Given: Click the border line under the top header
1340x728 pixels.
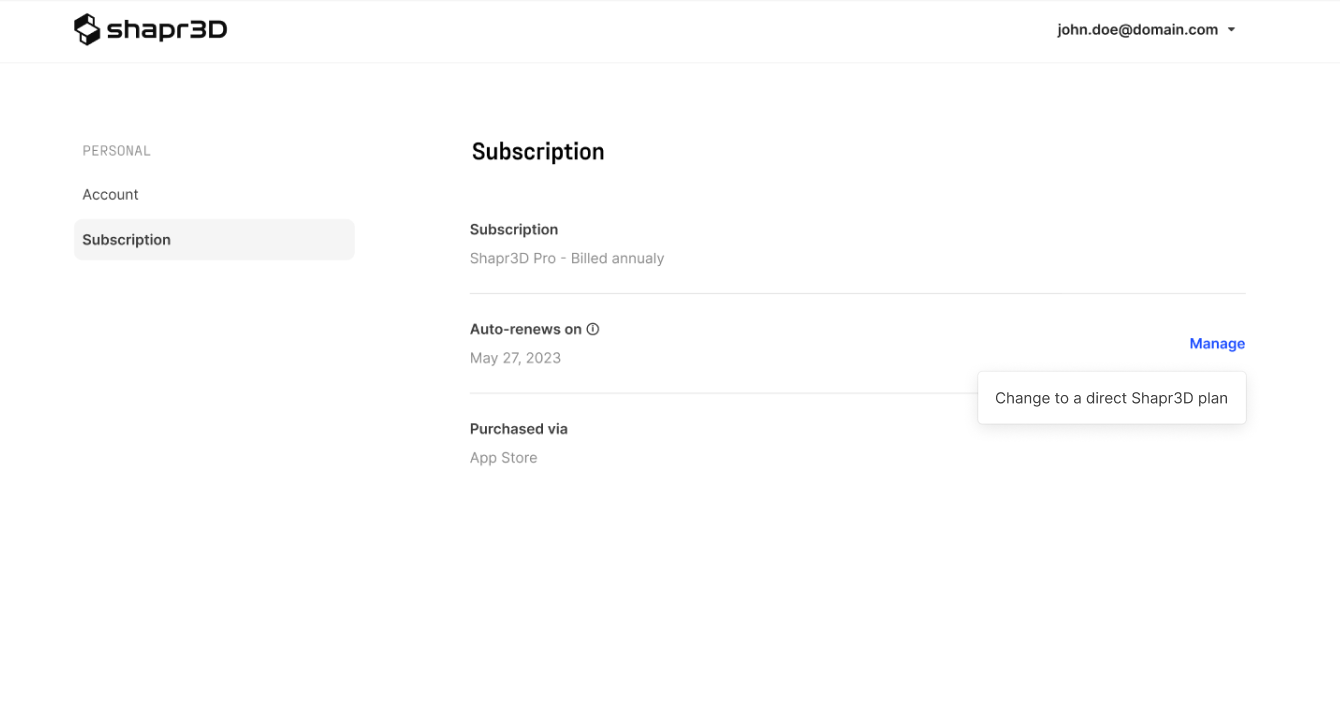Looking at the screenshot, I should tap(670, 63).
